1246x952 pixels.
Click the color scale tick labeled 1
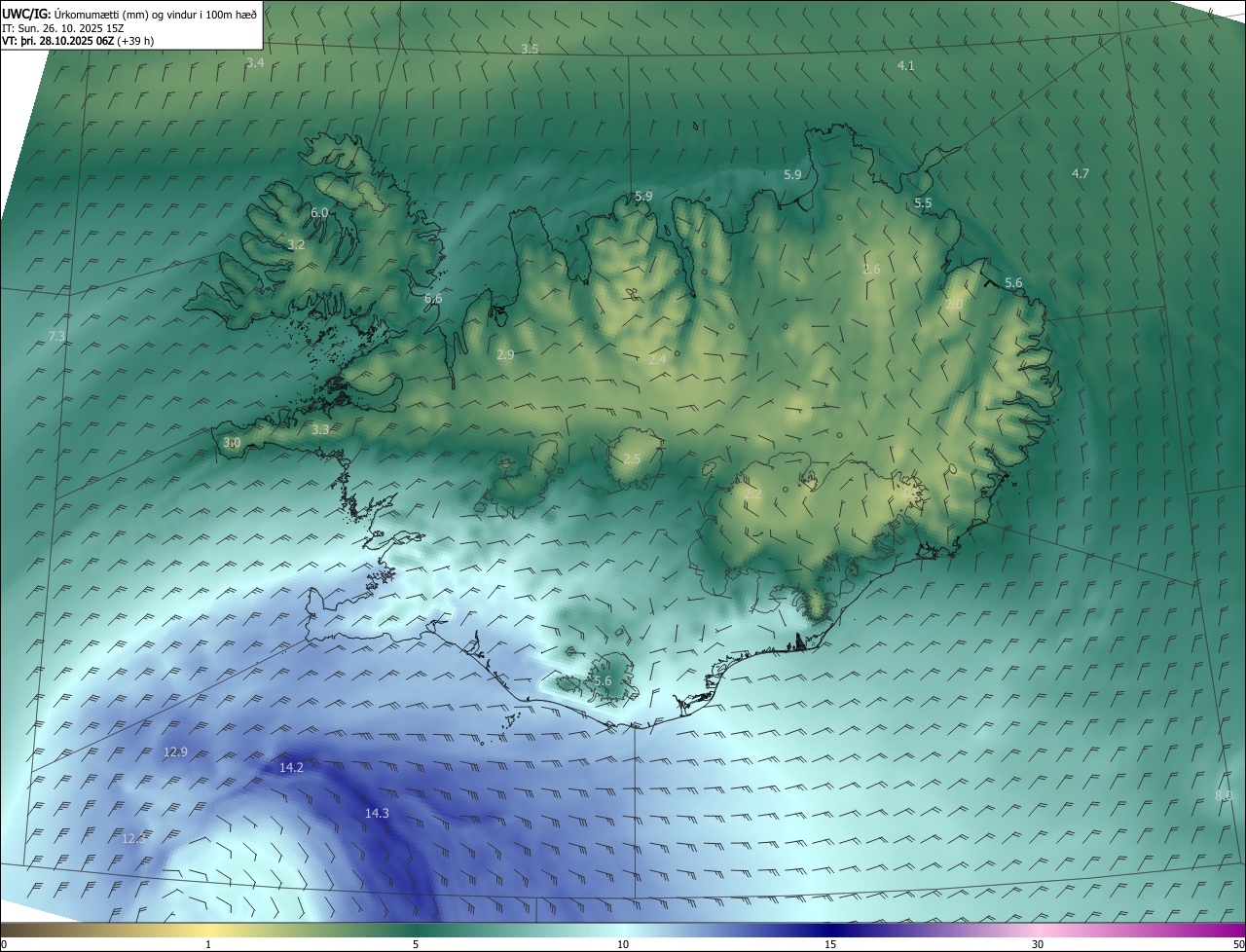pos(208,944)
